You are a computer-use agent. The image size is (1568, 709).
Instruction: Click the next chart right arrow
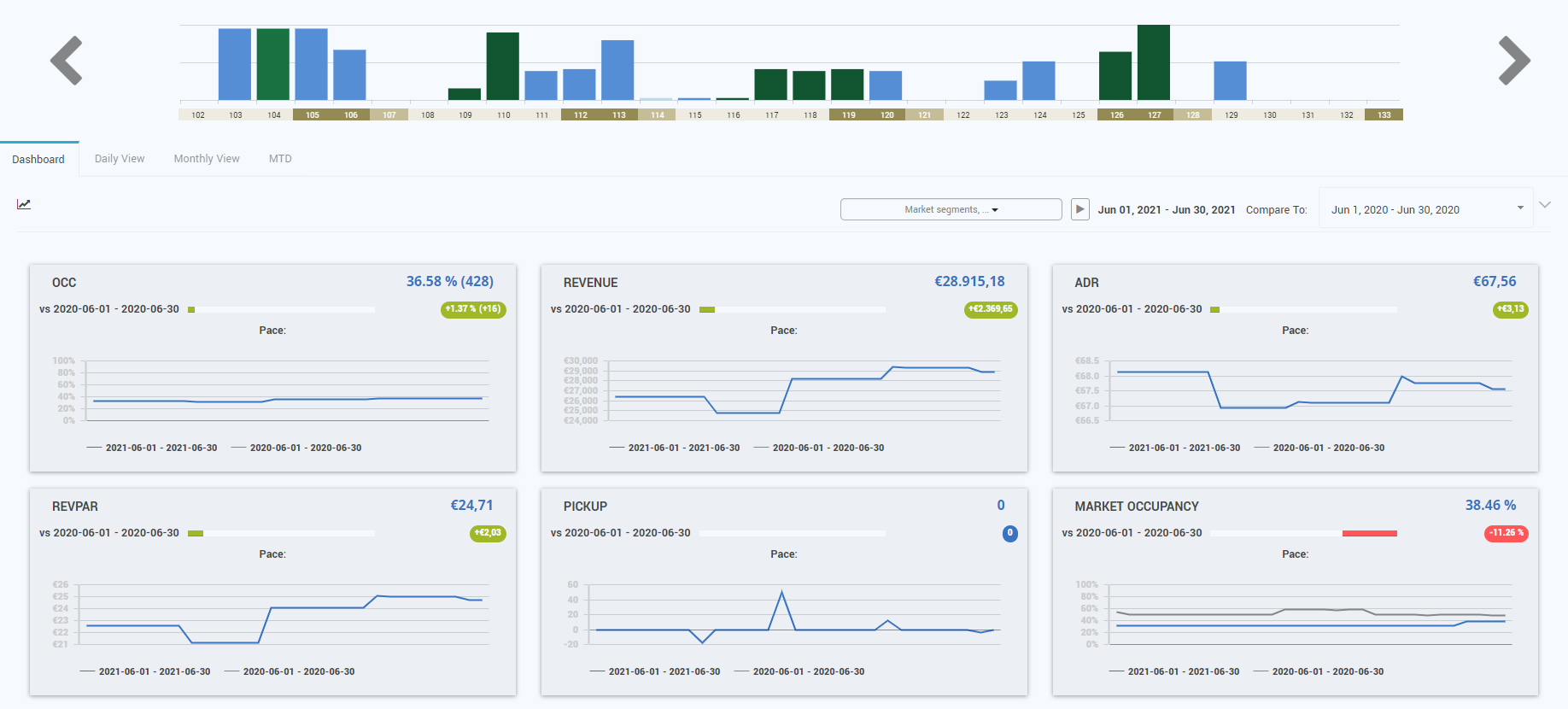[1514, 61]
